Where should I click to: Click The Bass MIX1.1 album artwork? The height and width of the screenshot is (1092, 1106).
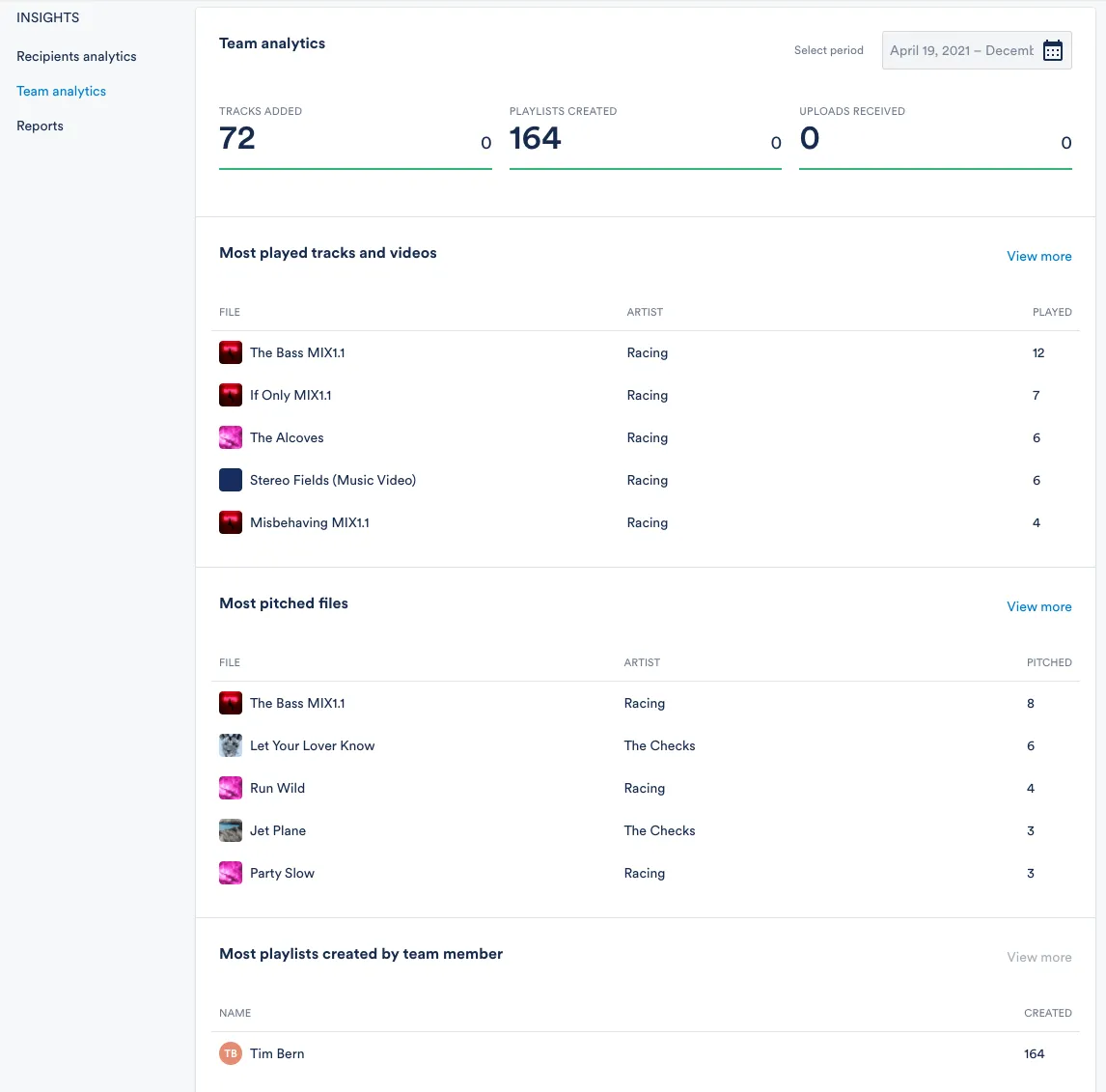pyautogui.click(x=230, y=352)
